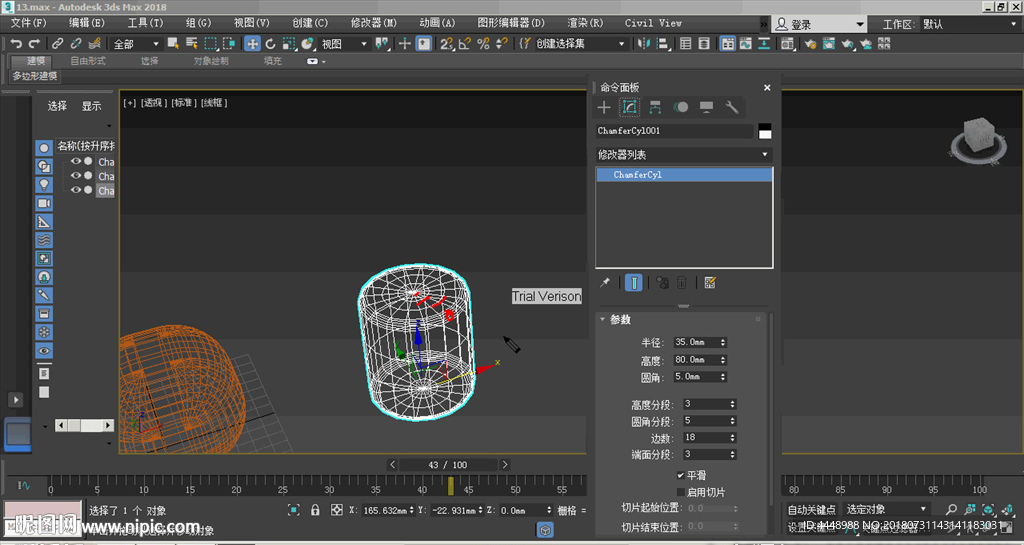Image resolution: width=1024 pixels, height=545 pixels.
Task: Select the Unlink selection icon
Action: click(76, 44)
